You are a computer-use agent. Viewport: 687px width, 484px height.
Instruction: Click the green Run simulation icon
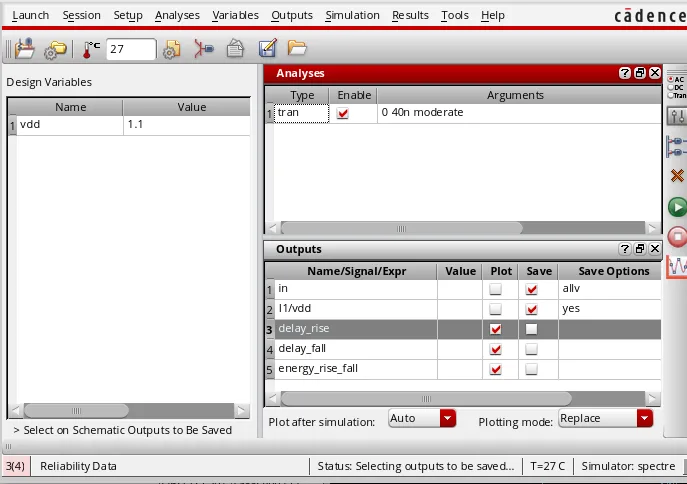[x=677, y=207]
